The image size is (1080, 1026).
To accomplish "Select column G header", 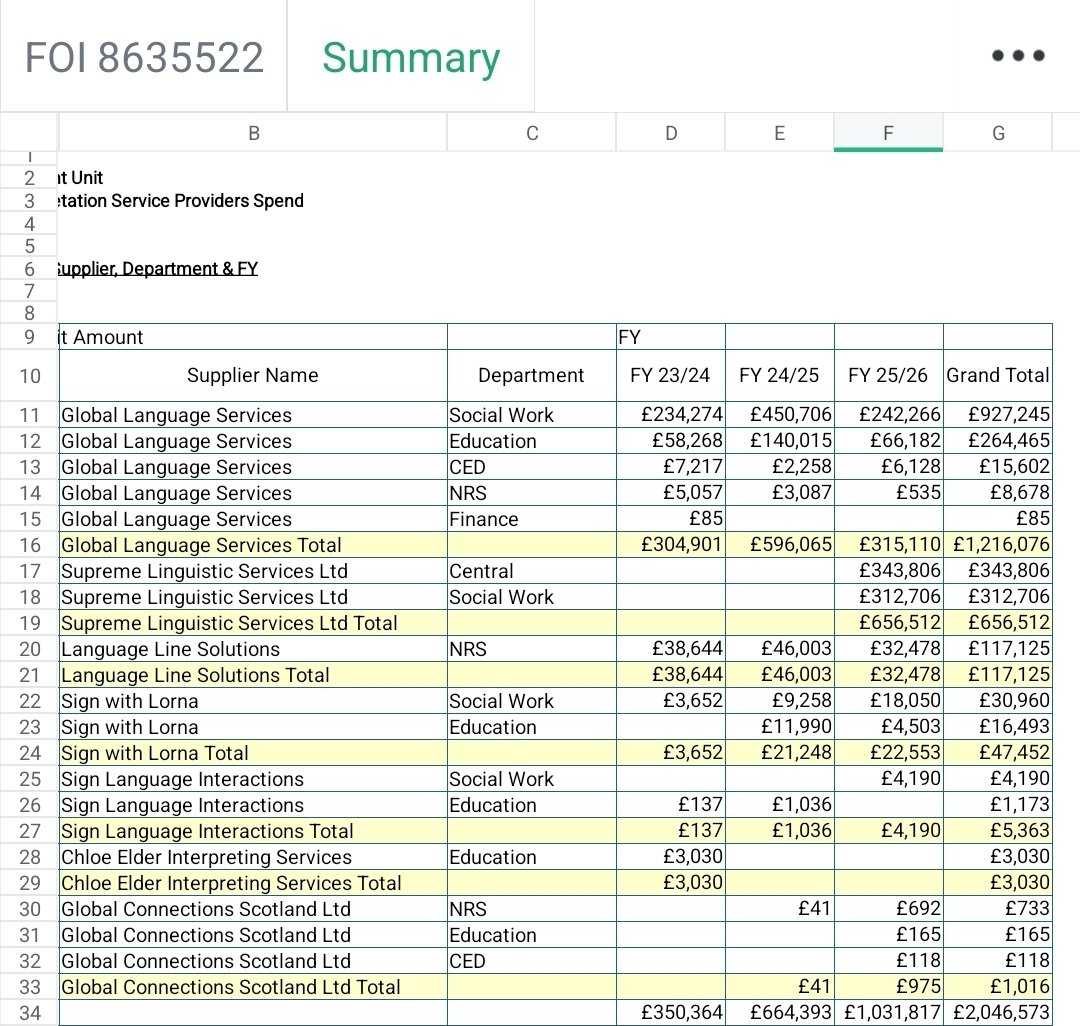I will 998,133.
